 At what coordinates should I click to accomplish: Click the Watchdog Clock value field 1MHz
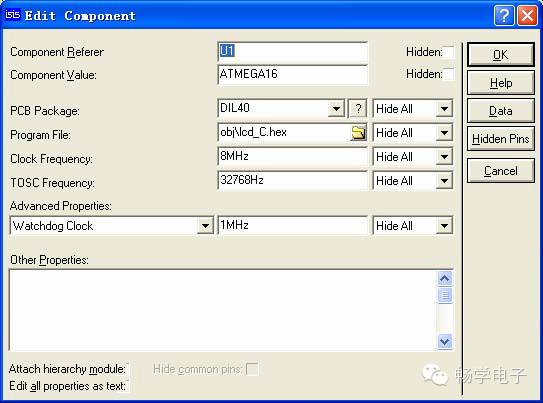(293, 225)
